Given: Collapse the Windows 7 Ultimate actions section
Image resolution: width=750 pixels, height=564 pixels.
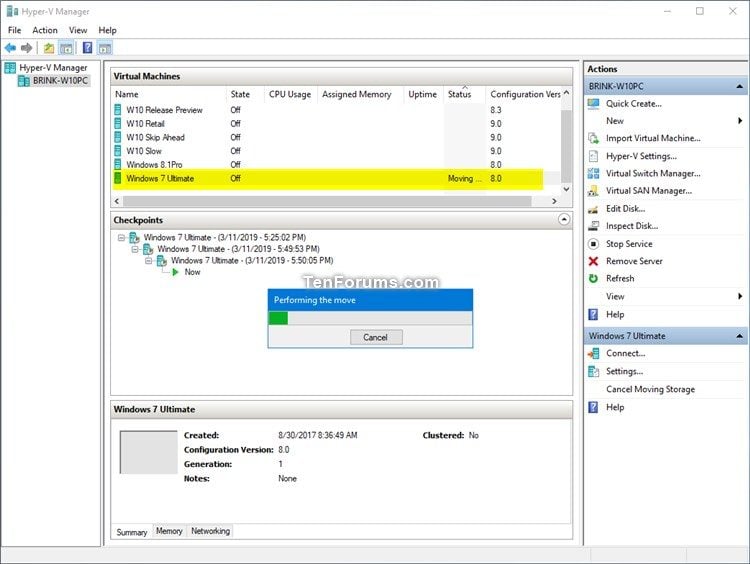Looking at the screenshot, I should tap(739, 336).
